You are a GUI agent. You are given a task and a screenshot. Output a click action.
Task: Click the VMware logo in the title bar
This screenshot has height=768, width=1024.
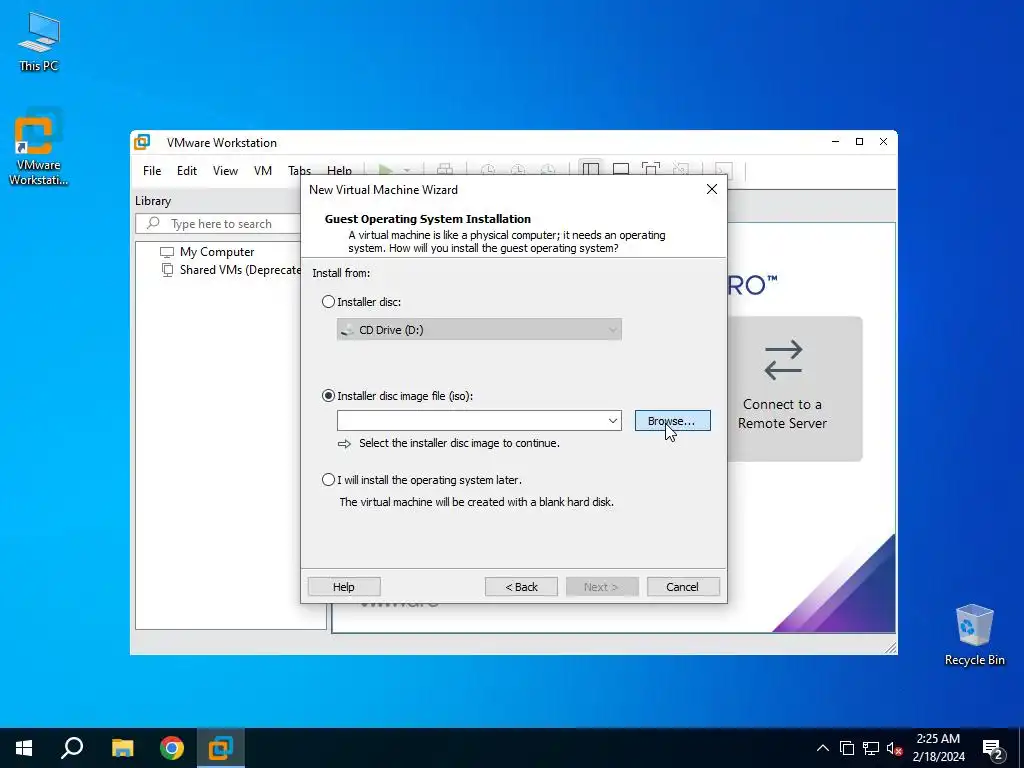coord(142,142)
